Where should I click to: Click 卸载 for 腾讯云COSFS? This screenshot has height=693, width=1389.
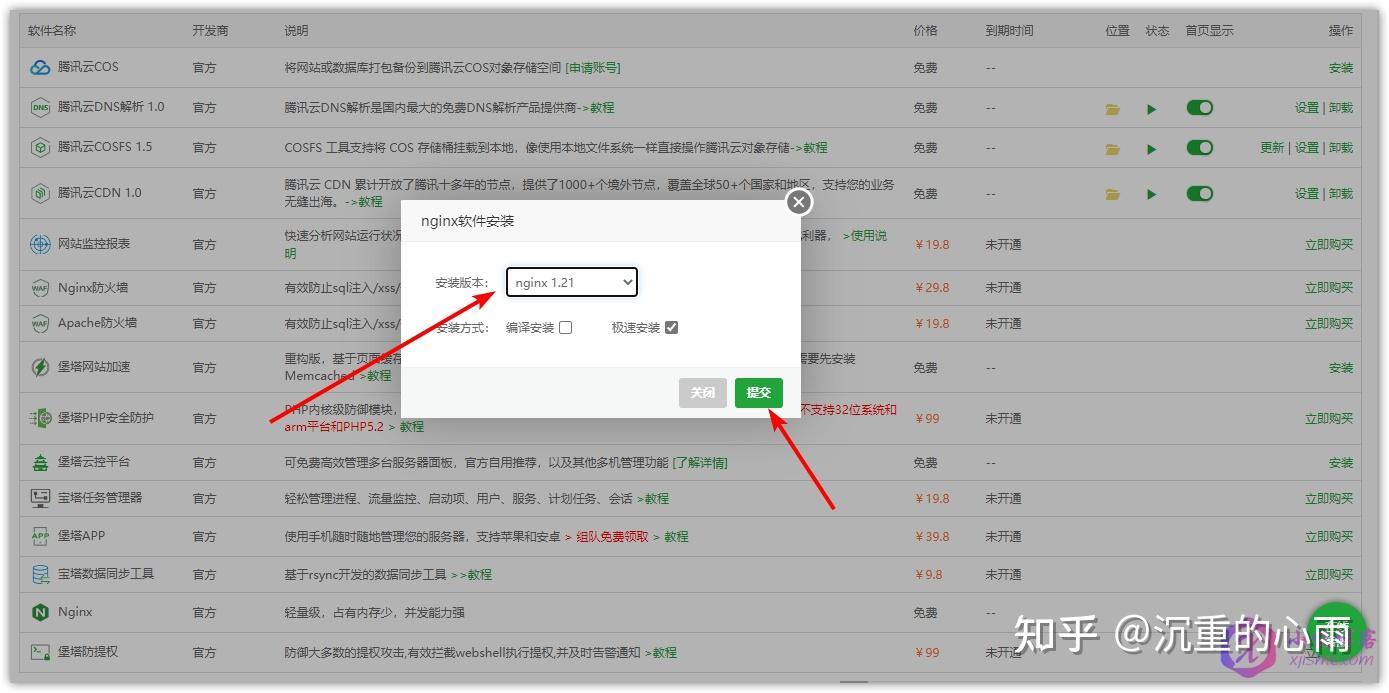point(1341,148)
